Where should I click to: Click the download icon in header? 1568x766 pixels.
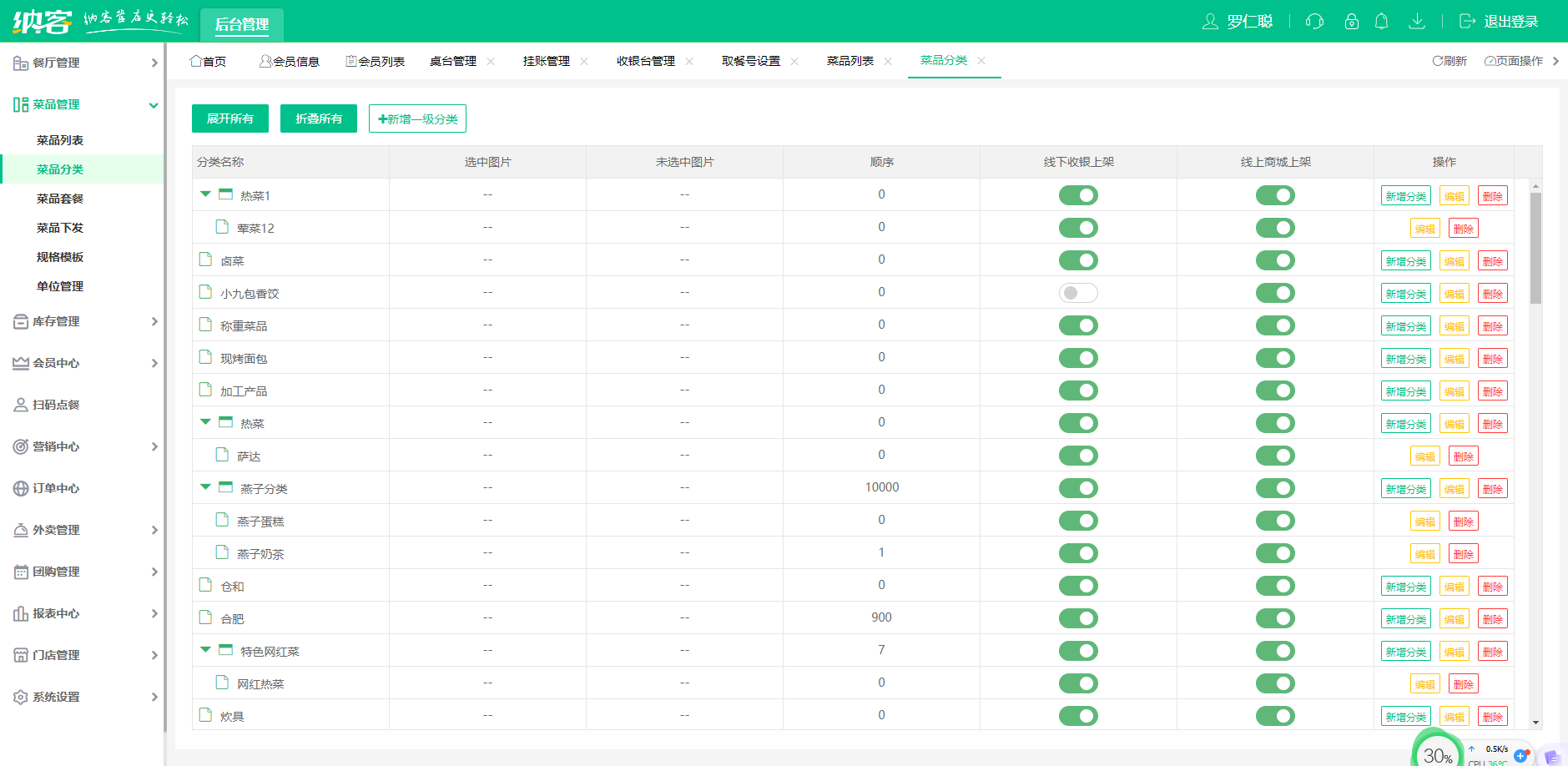point(1417,22)
